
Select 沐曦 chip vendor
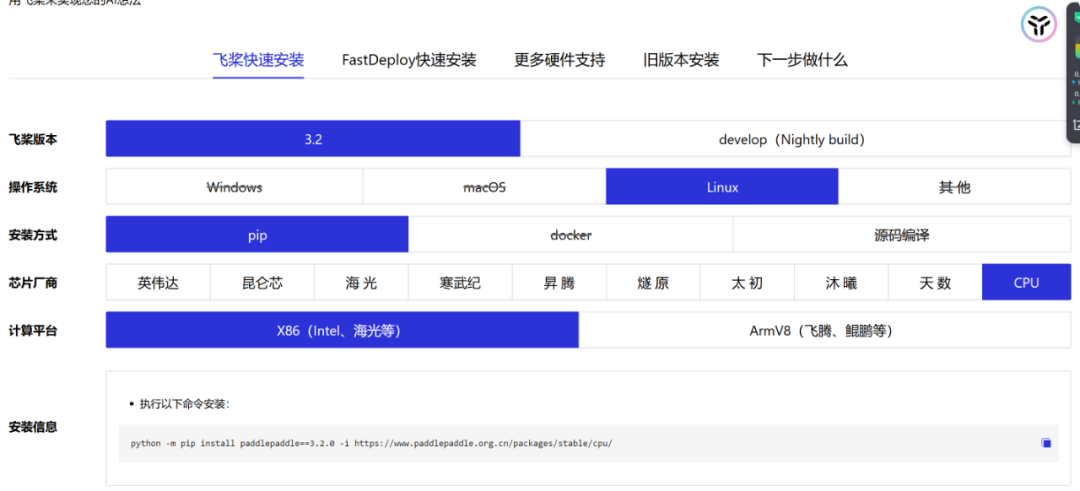pyautogui.click(x=842, y=282)
